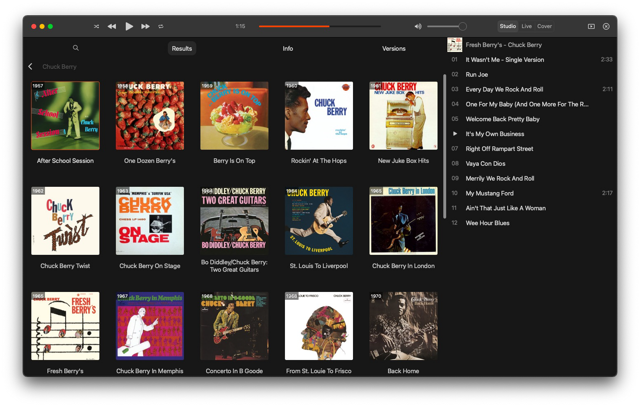Screen dimensions: 640x407
Task: Skip to the previous track
Action: 112,27
